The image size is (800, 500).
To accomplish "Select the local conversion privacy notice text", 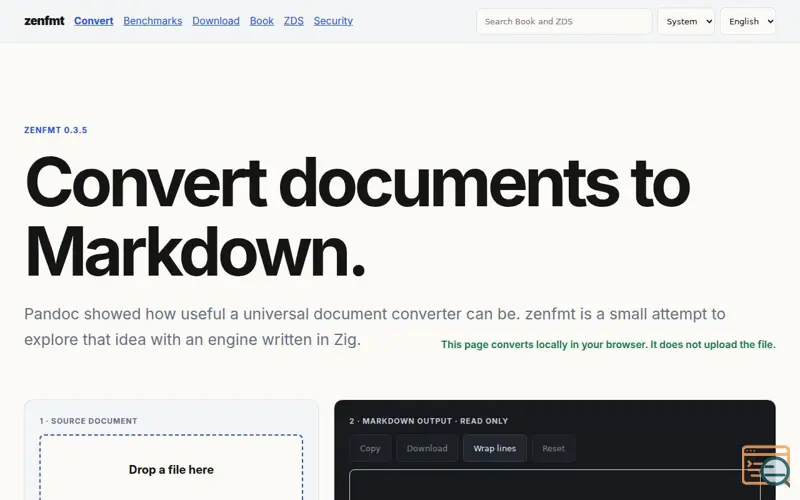I will coord(608,344).
